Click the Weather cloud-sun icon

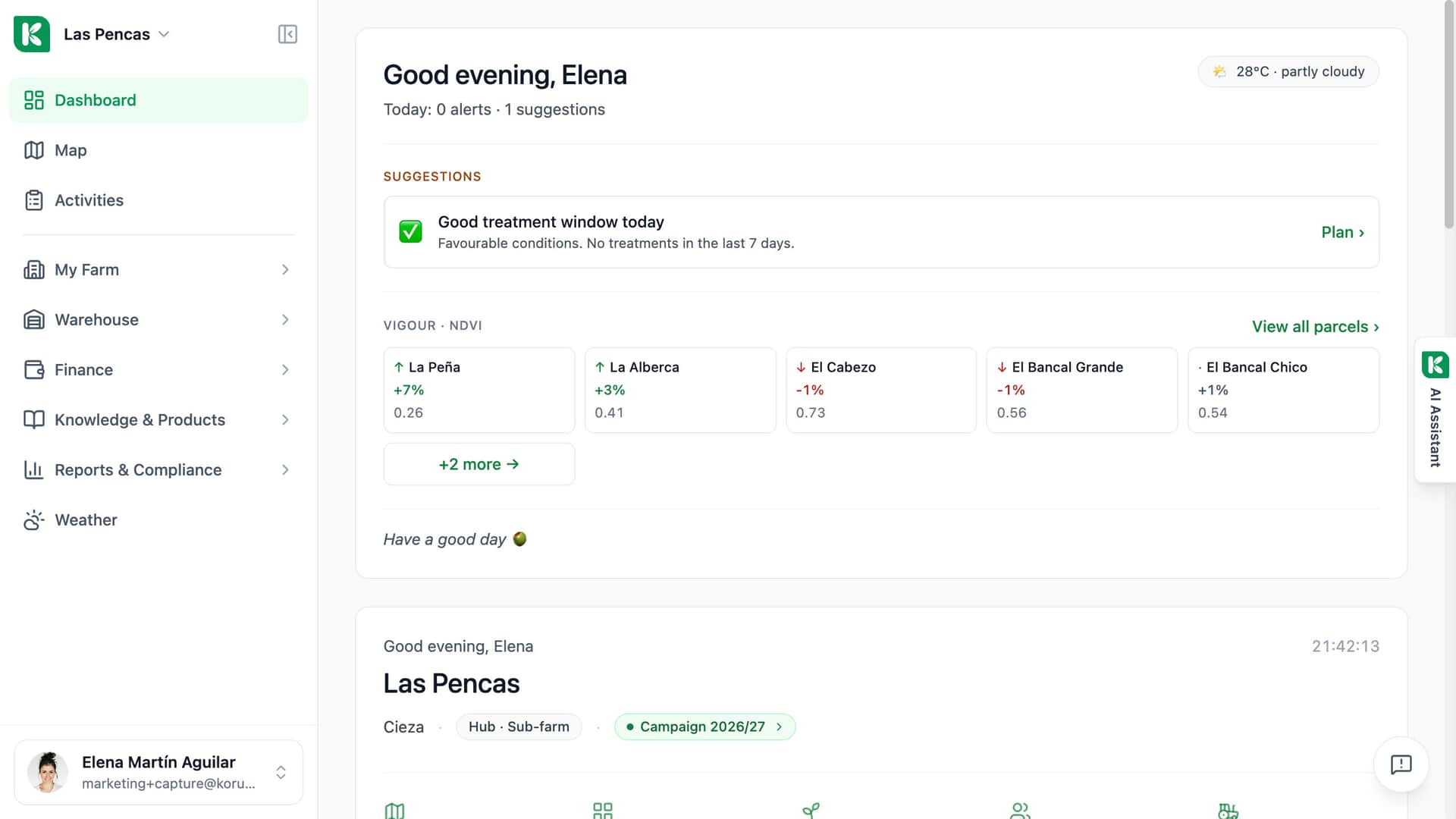(x=34, y=520)
